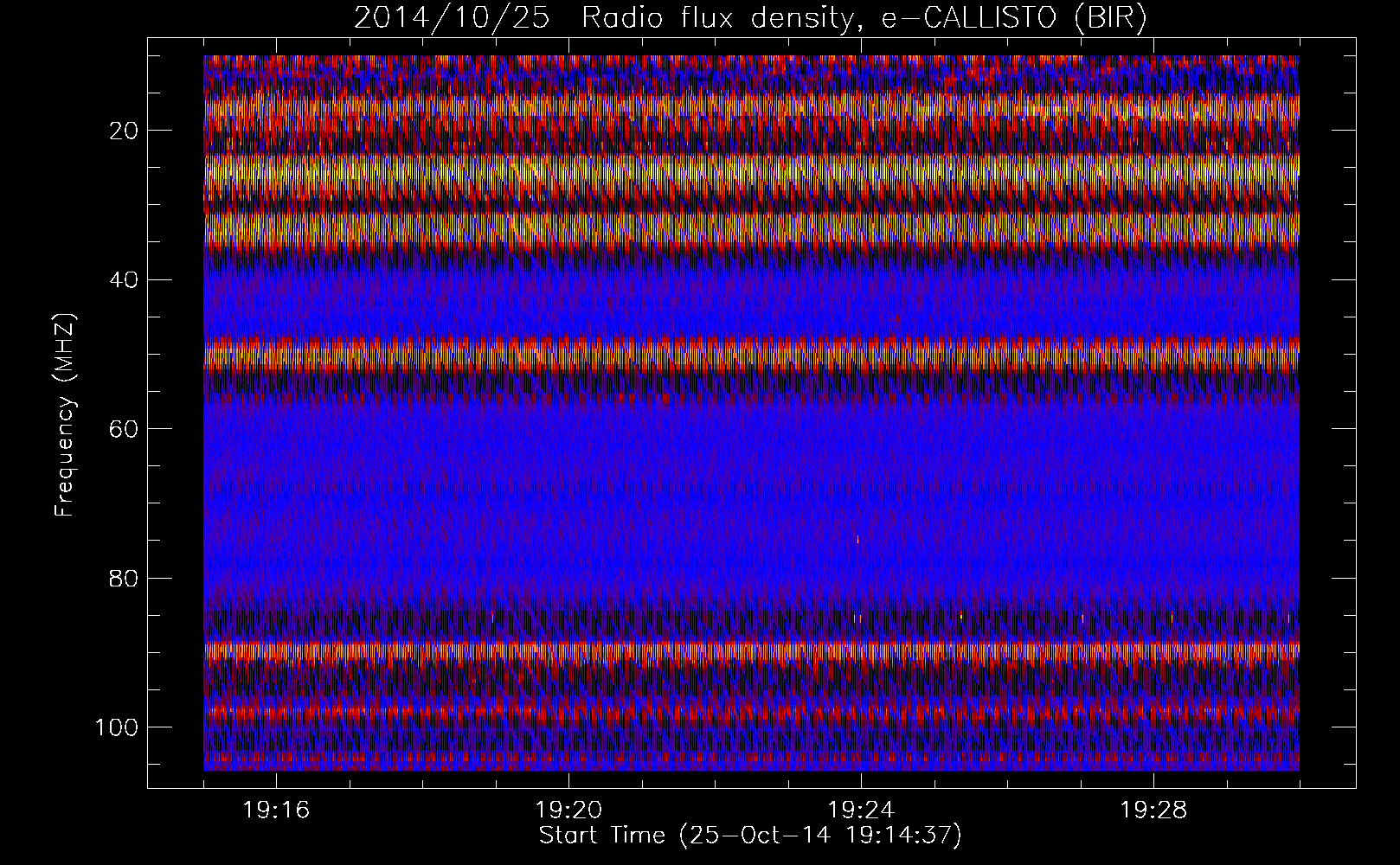
Task: Click the 19:20 time tick label
Action: (568, 811)
